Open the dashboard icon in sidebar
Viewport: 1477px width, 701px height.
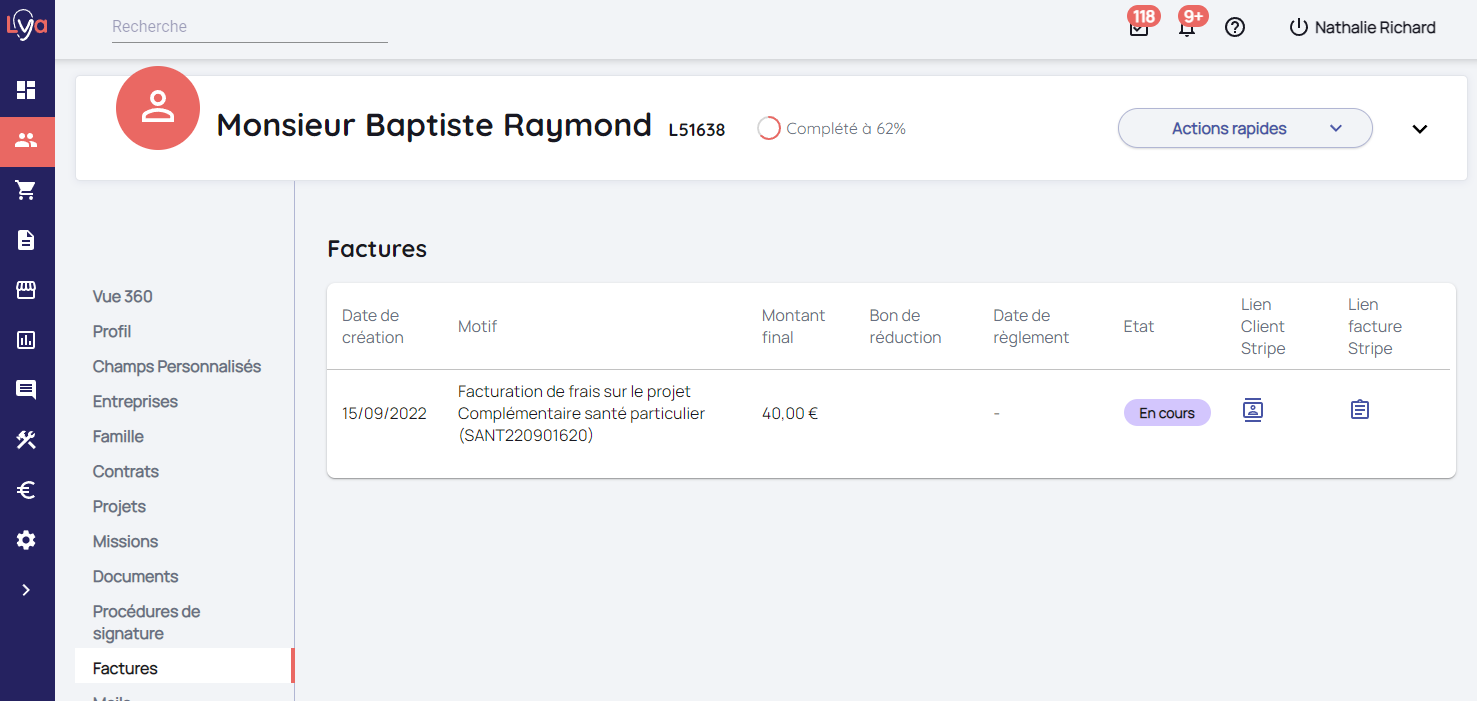[26, 90]
